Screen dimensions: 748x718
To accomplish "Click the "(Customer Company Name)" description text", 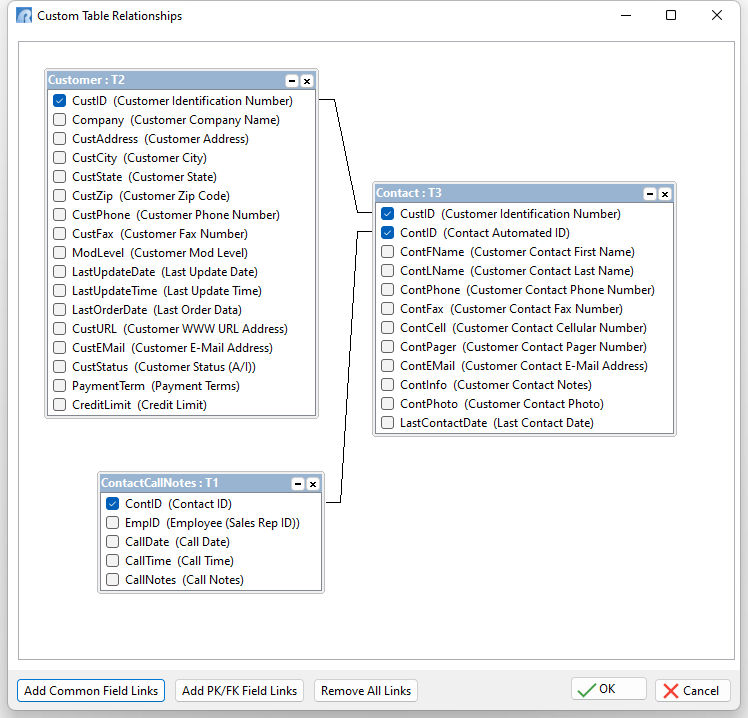I will tap(205, 120).
